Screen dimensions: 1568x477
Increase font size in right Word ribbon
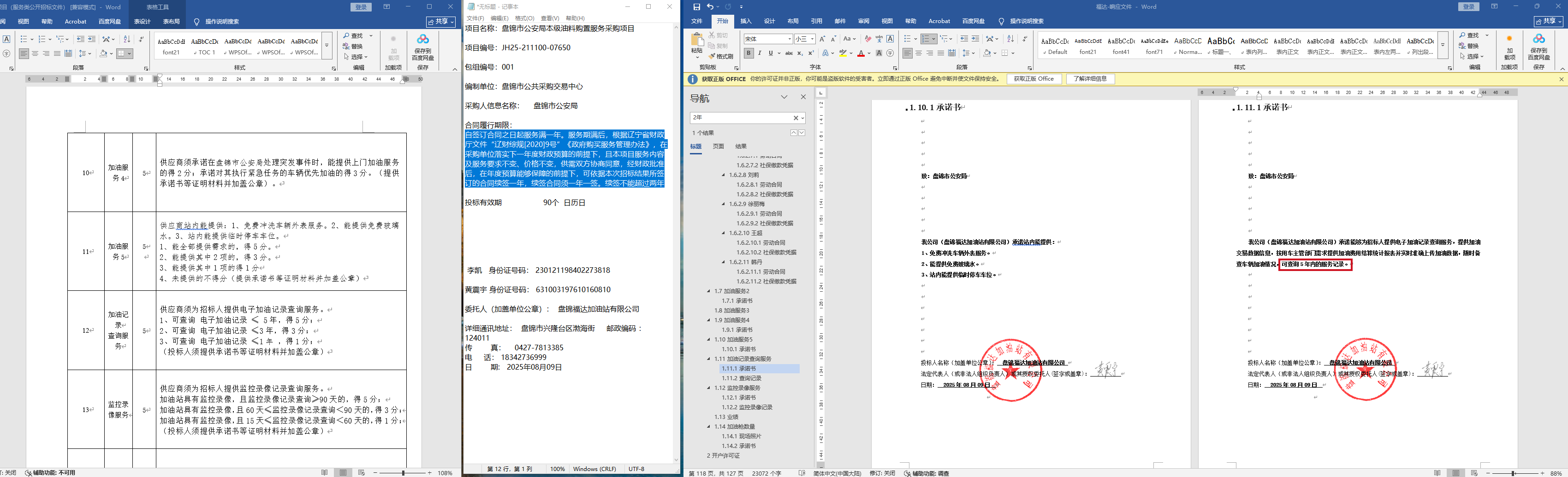822,39
